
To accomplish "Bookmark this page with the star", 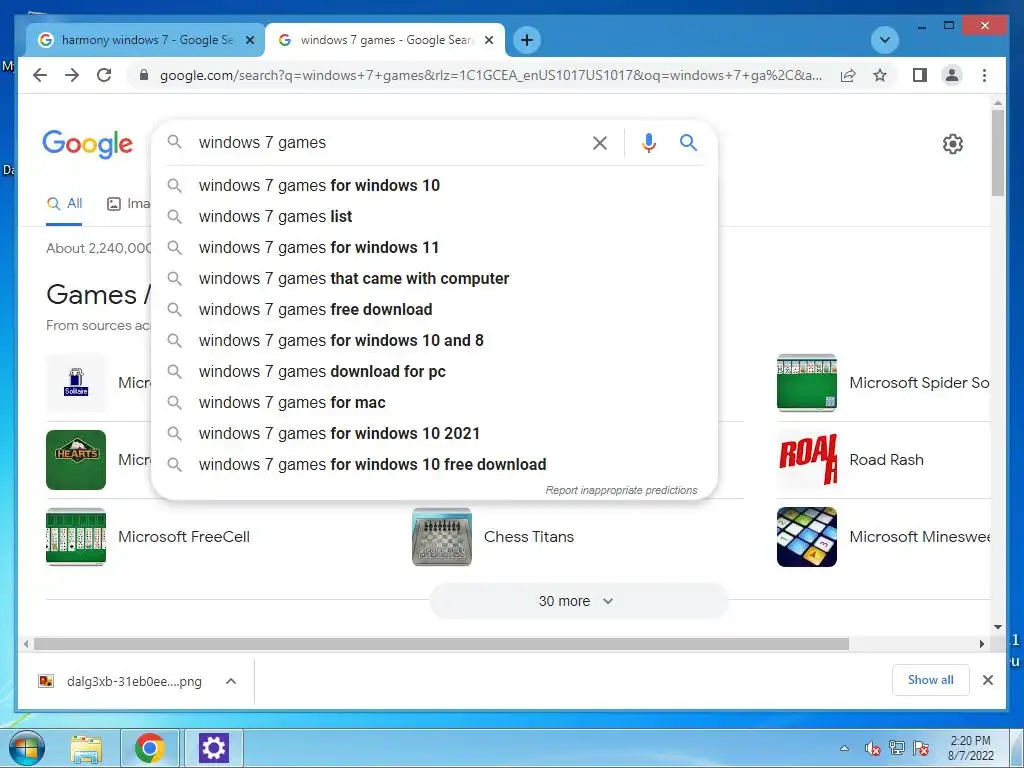I will pos(880,75).
